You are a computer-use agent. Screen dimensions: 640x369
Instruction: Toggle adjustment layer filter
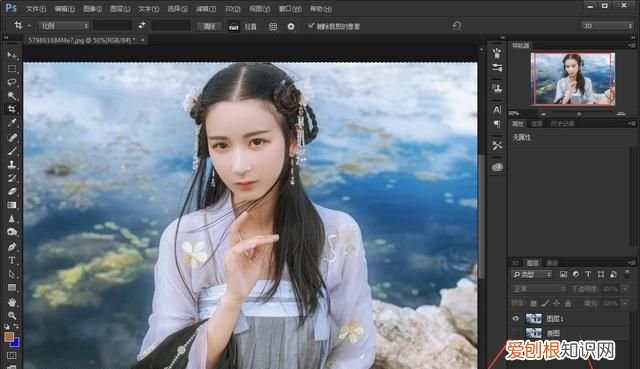(576, 275)
